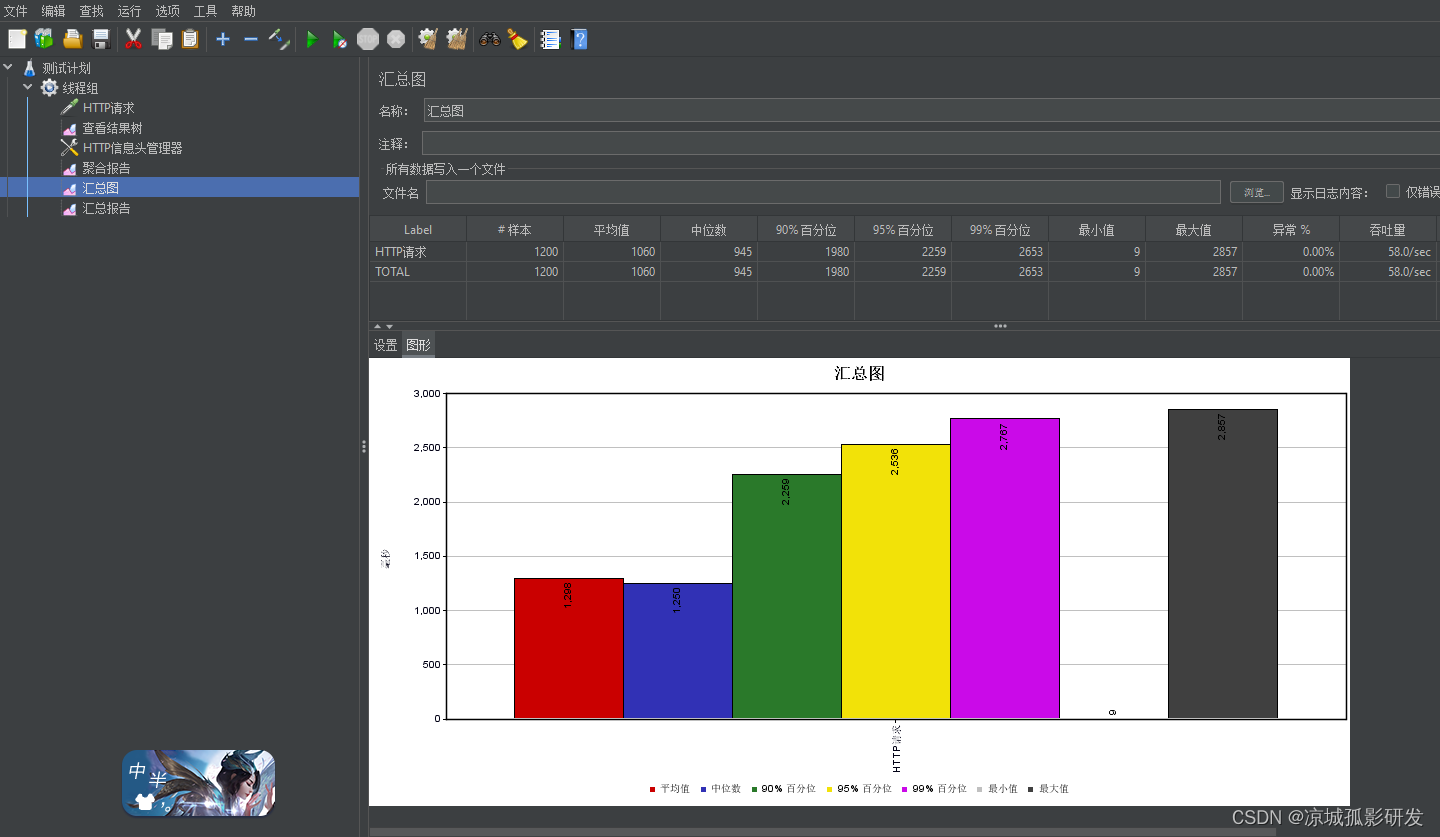Click the TOTAL row label cell
Viewport: 1440px width, 837px height.
(x=418, y=272)
